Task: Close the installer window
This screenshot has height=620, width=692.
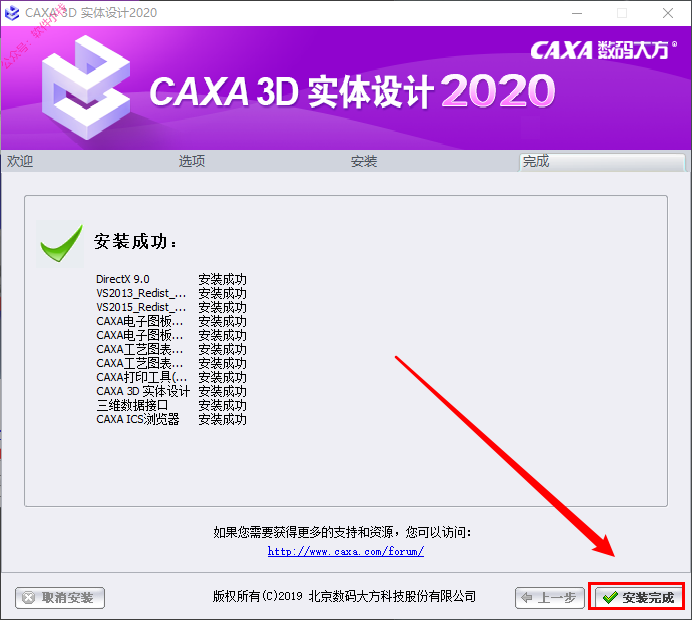Action: point(668,13)
